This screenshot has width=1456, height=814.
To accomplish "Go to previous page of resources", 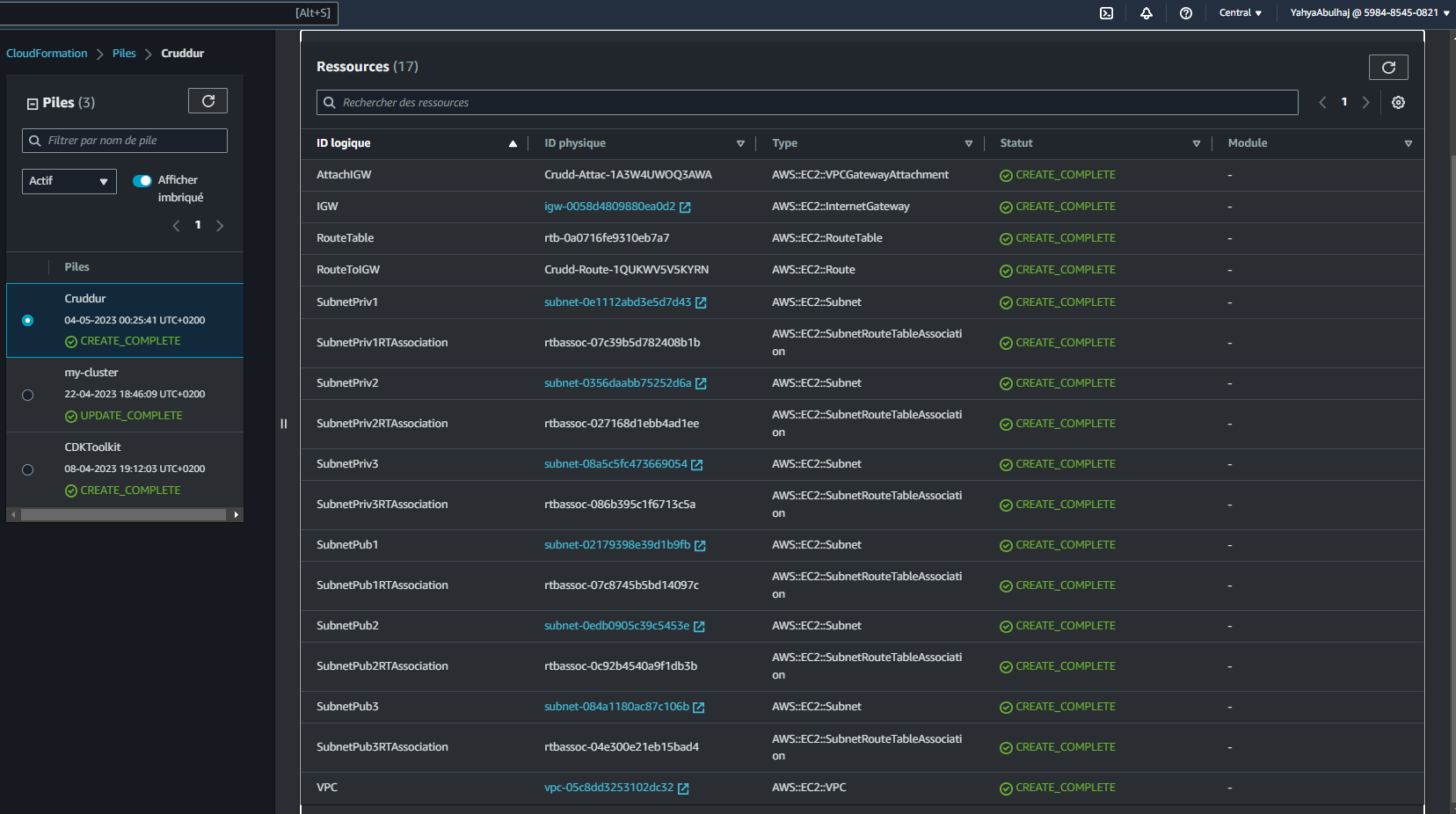I will point(1322,103).
